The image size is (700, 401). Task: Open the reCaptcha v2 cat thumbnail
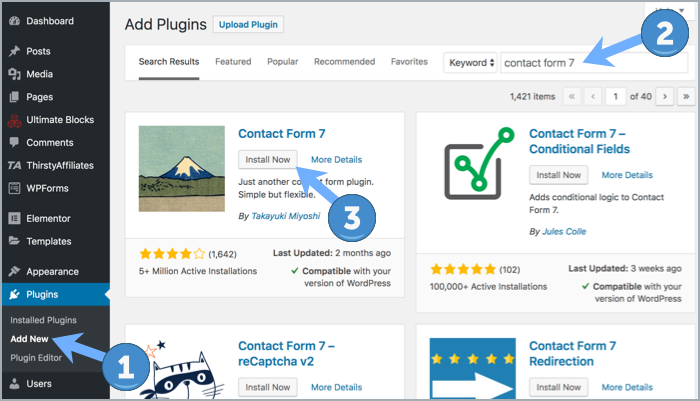tap(182, 369)
